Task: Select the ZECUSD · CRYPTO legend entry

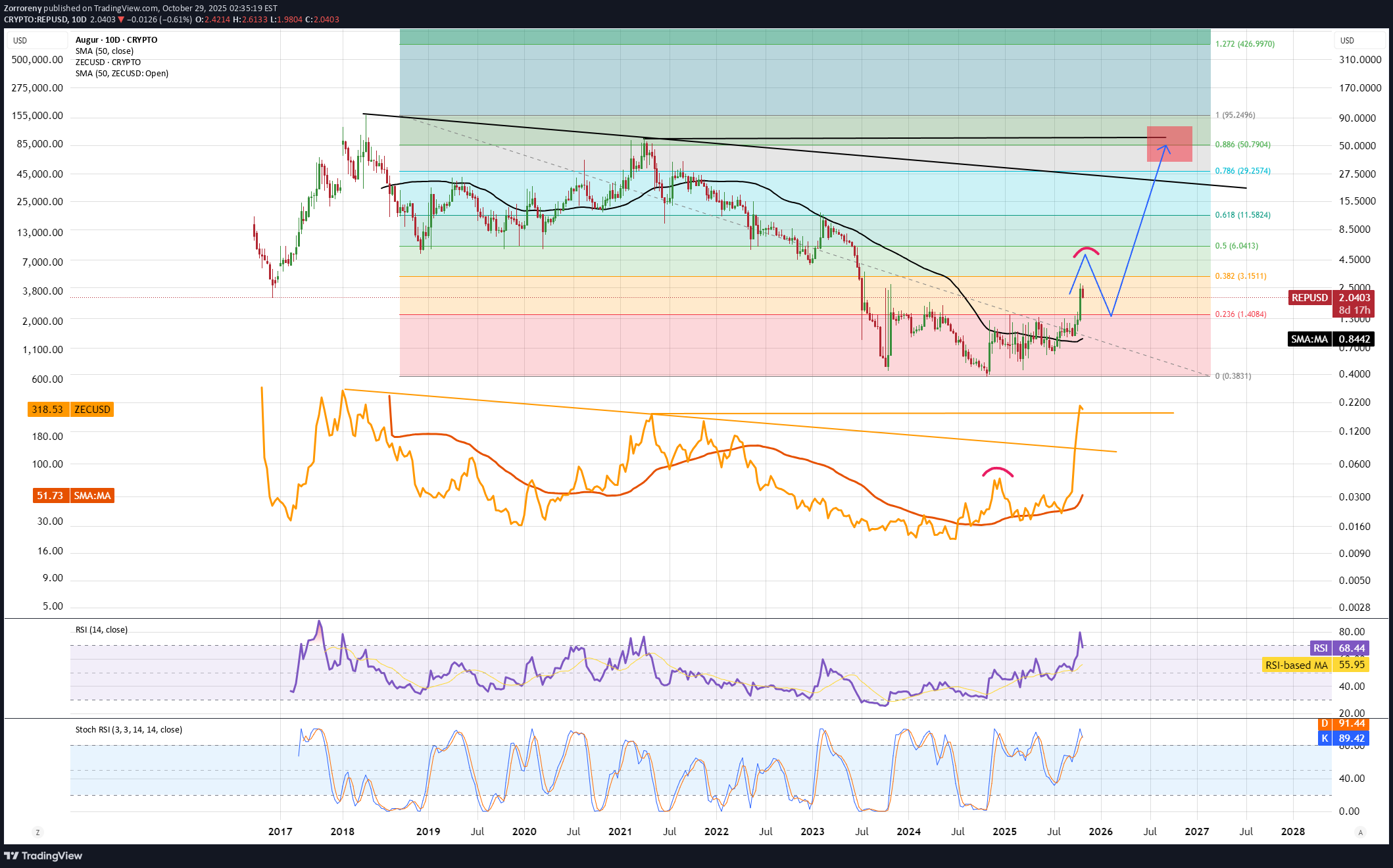Action: 108,62
